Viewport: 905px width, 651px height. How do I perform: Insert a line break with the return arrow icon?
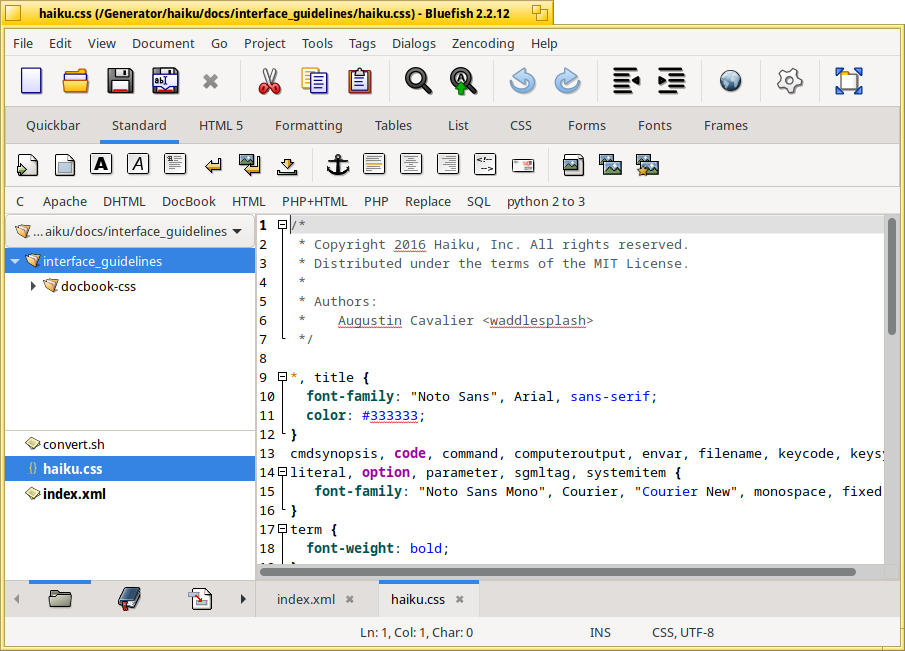pos(213,166)
